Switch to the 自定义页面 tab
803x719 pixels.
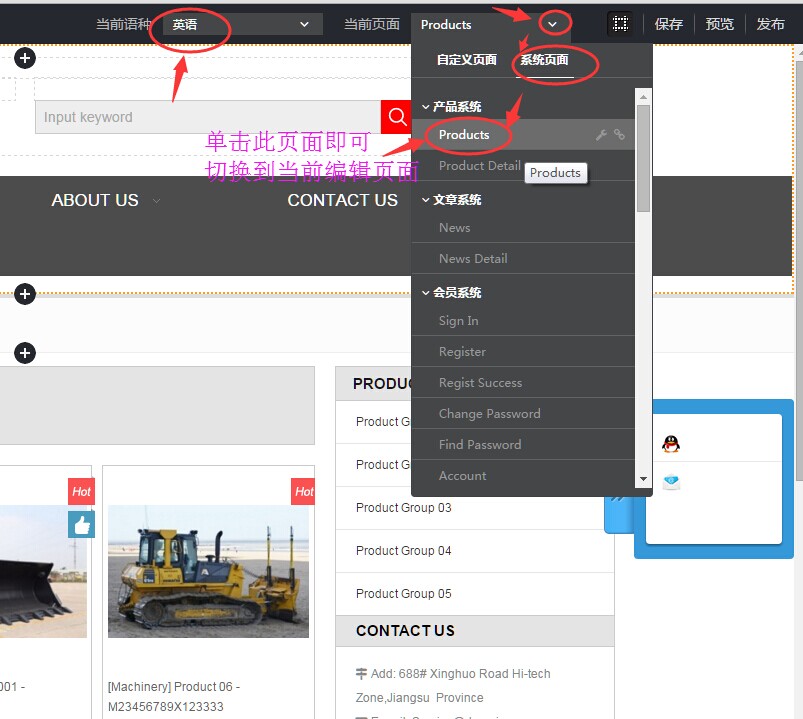coord(469,60)
